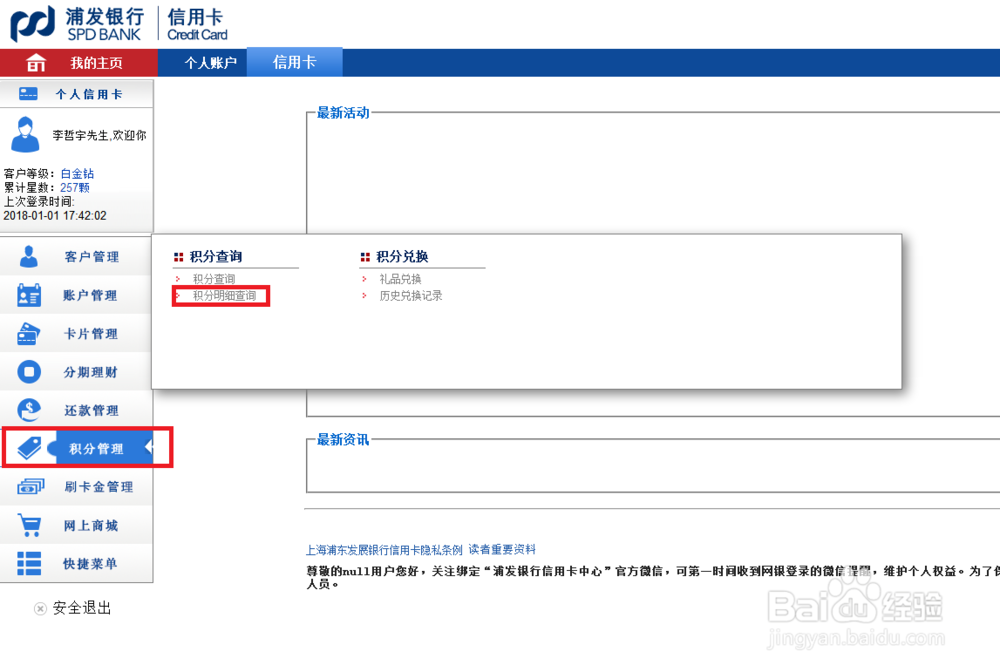Image resolution: width=1000 pixels, height=672 pixels.
Task: Click the 礼品兑换 link
Action: point(400,279)
